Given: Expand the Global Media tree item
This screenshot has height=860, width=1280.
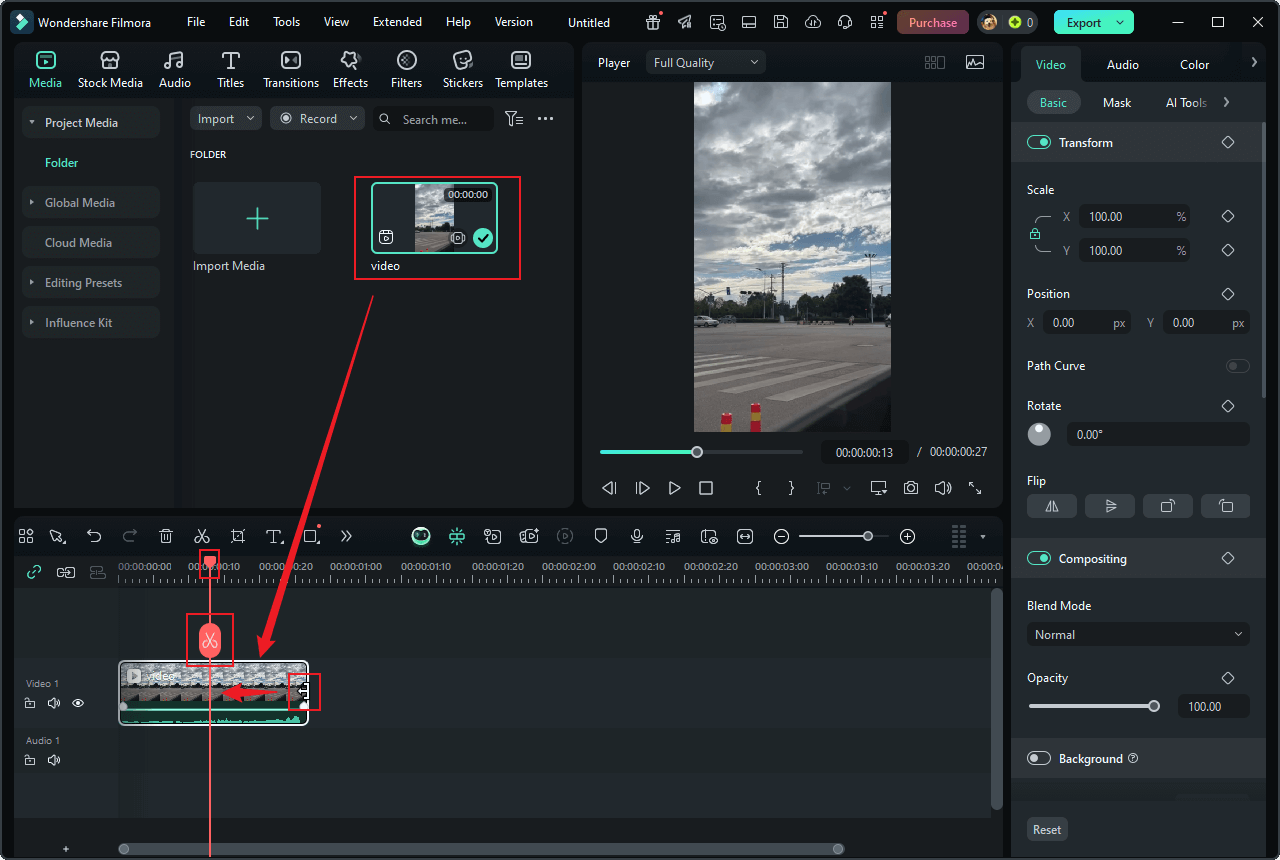Looking at the screenshot, I should (32, 203).
